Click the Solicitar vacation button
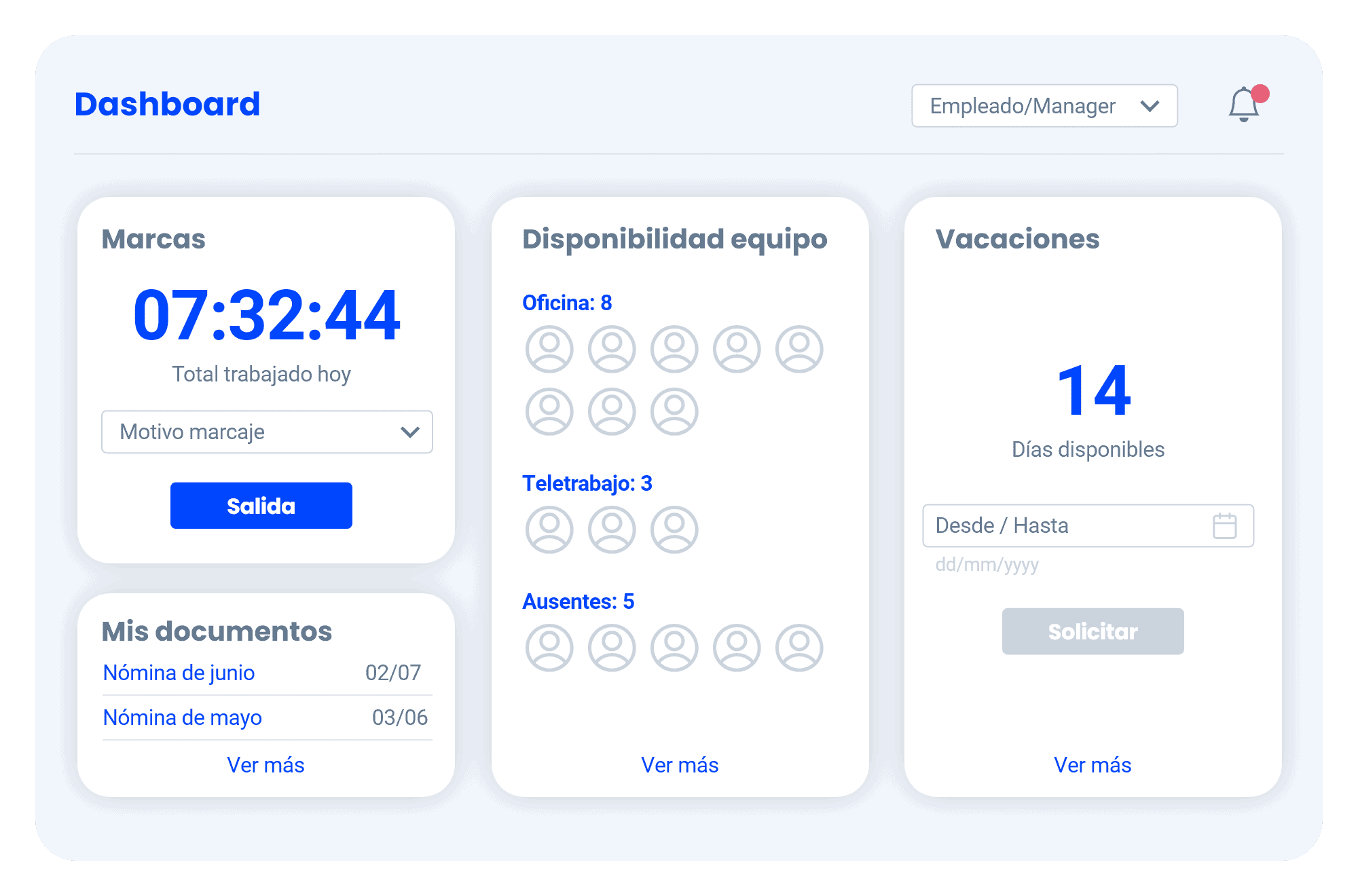Viewport: 1358px width, 896px height. pyautogui.click(x=1093, y=631)
